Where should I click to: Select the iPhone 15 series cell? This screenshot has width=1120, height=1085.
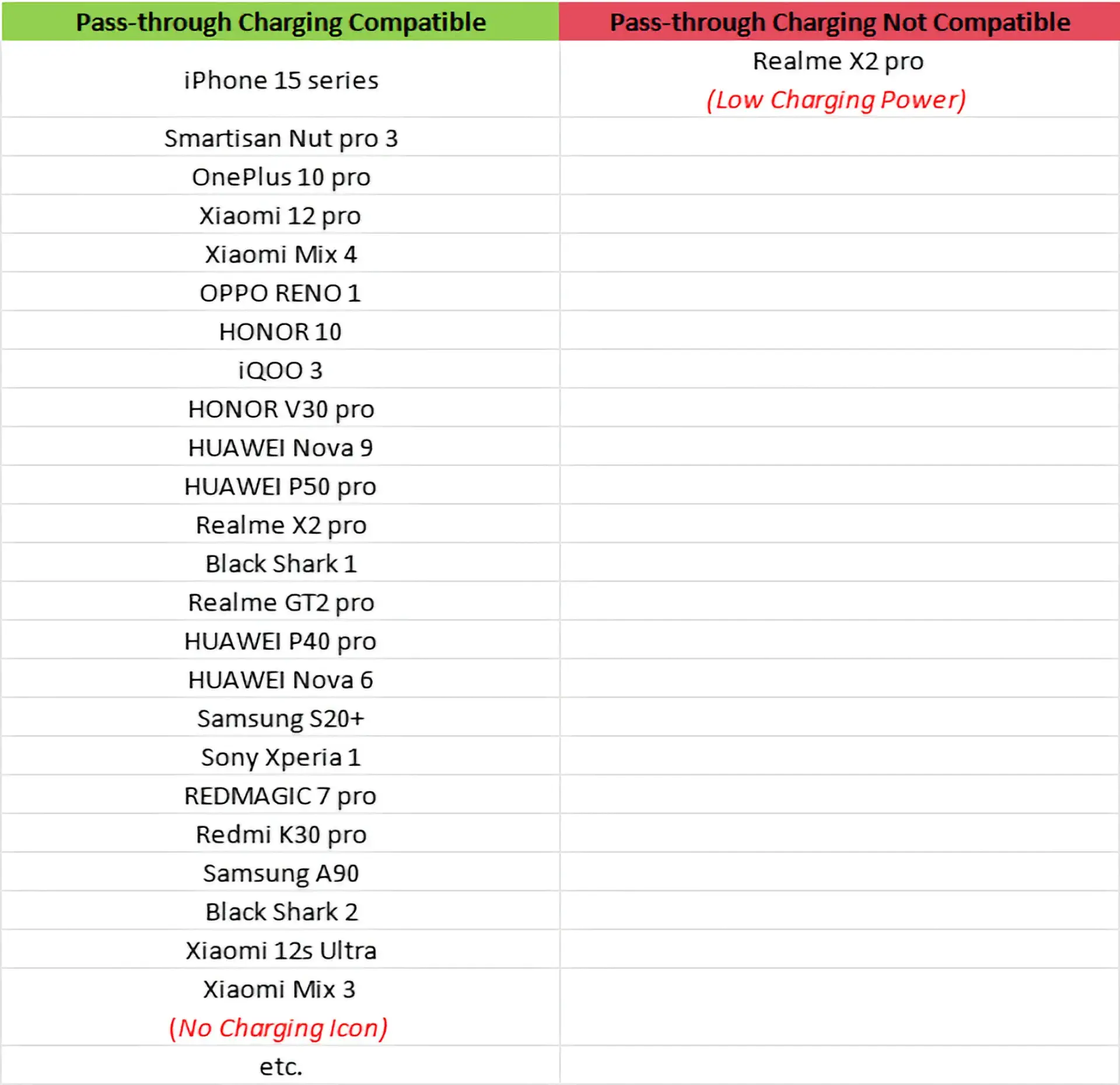[x=281, y=80]
